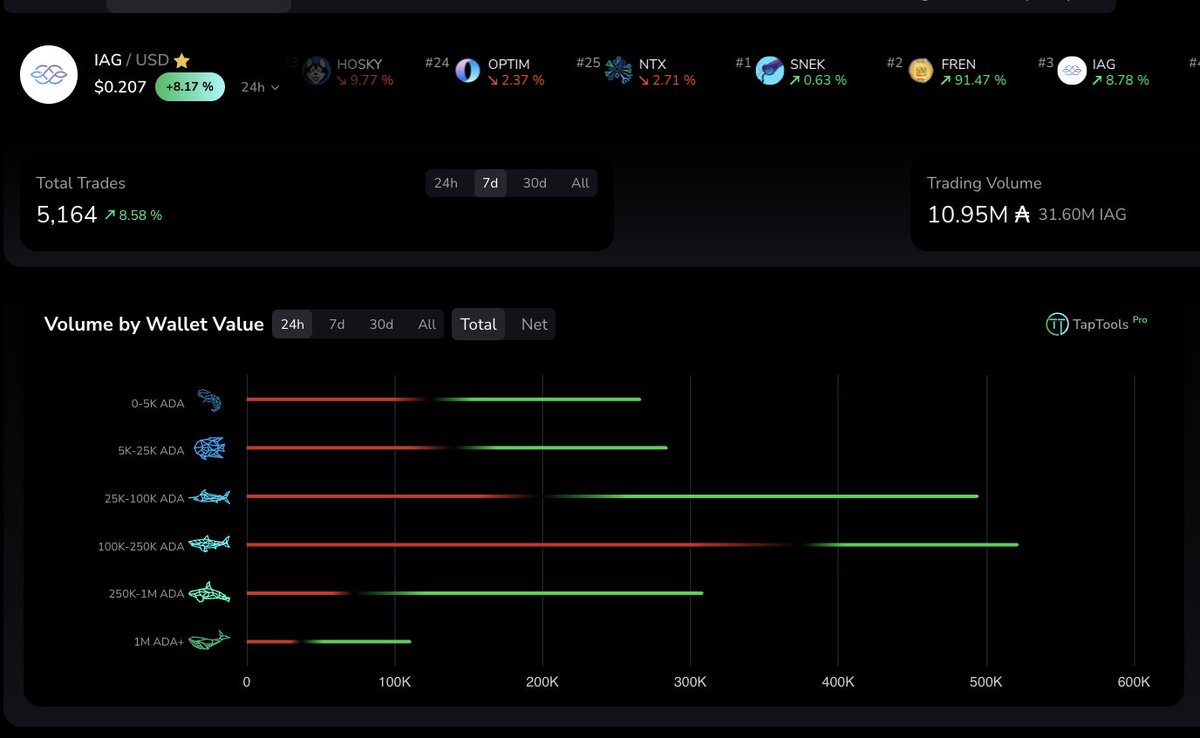Toggle the favorite star next to IAG/USD

click(181, 60)
